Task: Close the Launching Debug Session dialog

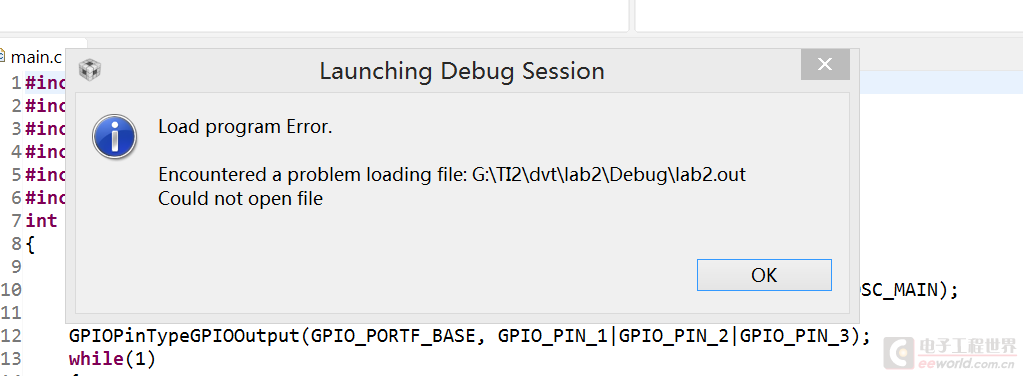Action: pos(825,65)
